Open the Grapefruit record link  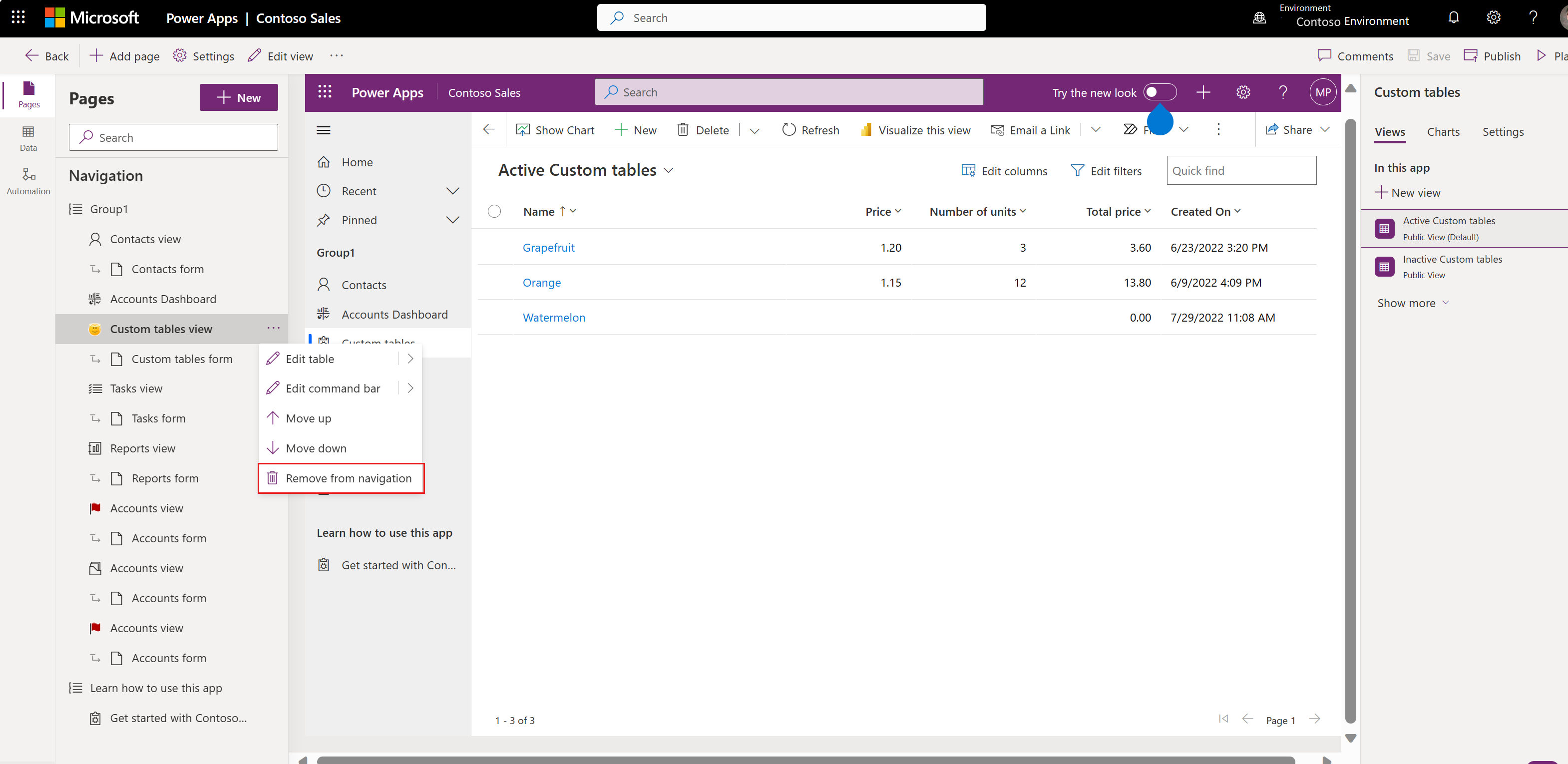click(548, 247)
